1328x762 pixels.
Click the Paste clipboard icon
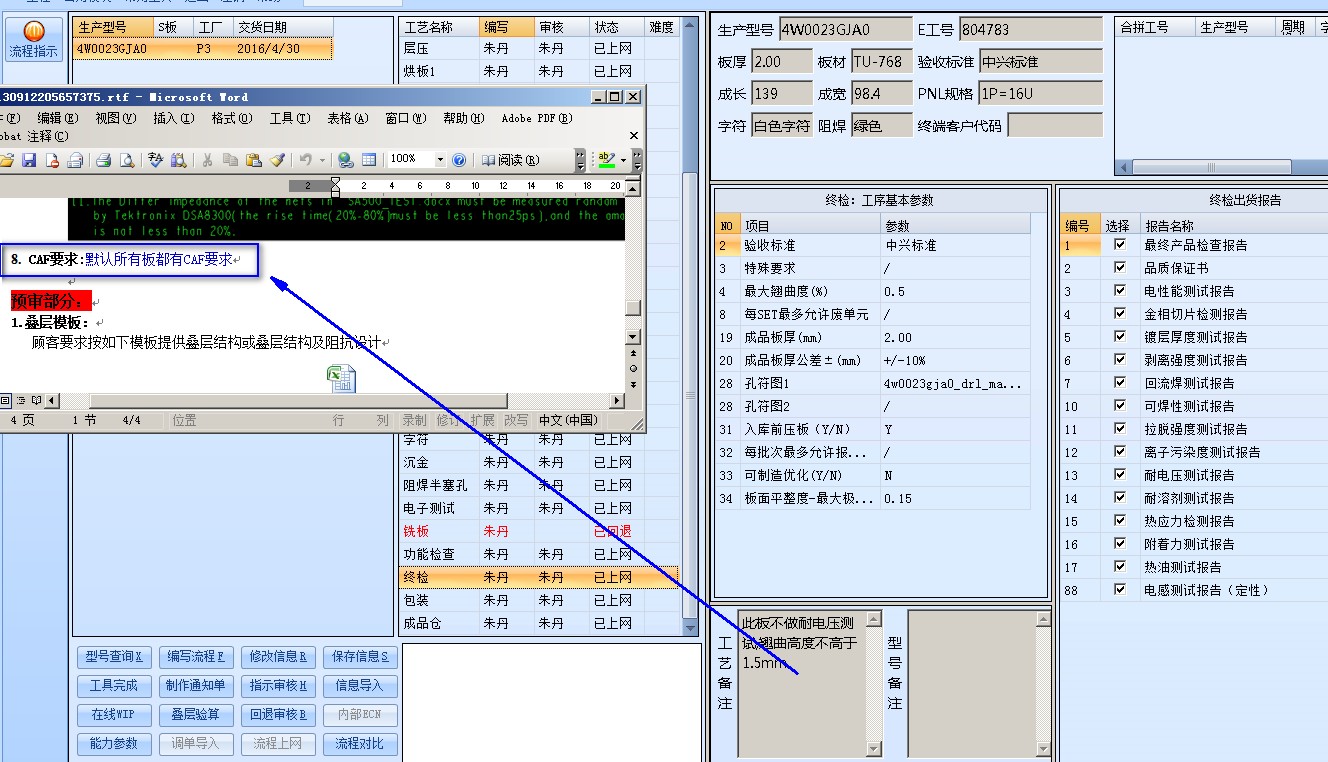click(x=253, y=160)
